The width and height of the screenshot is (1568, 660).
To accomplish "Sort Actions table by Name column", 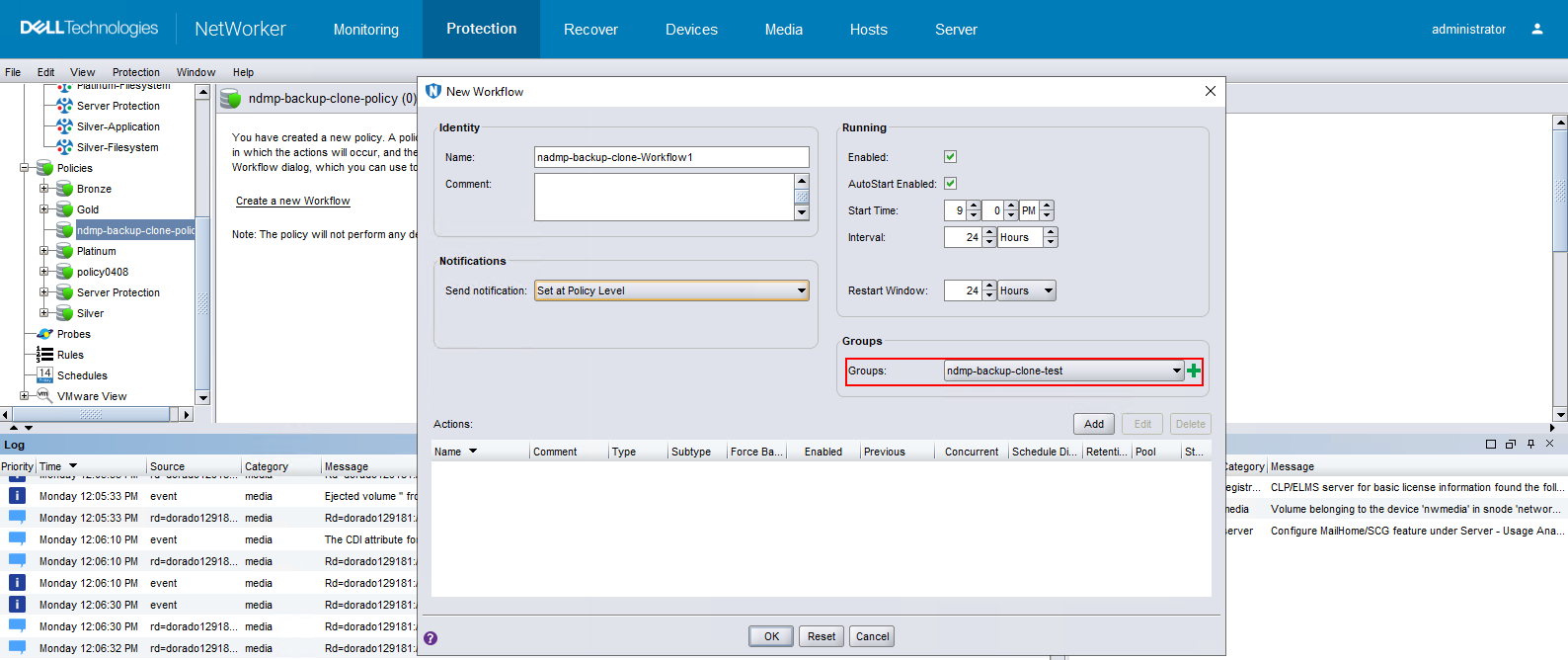I will [x=480, y=452].
